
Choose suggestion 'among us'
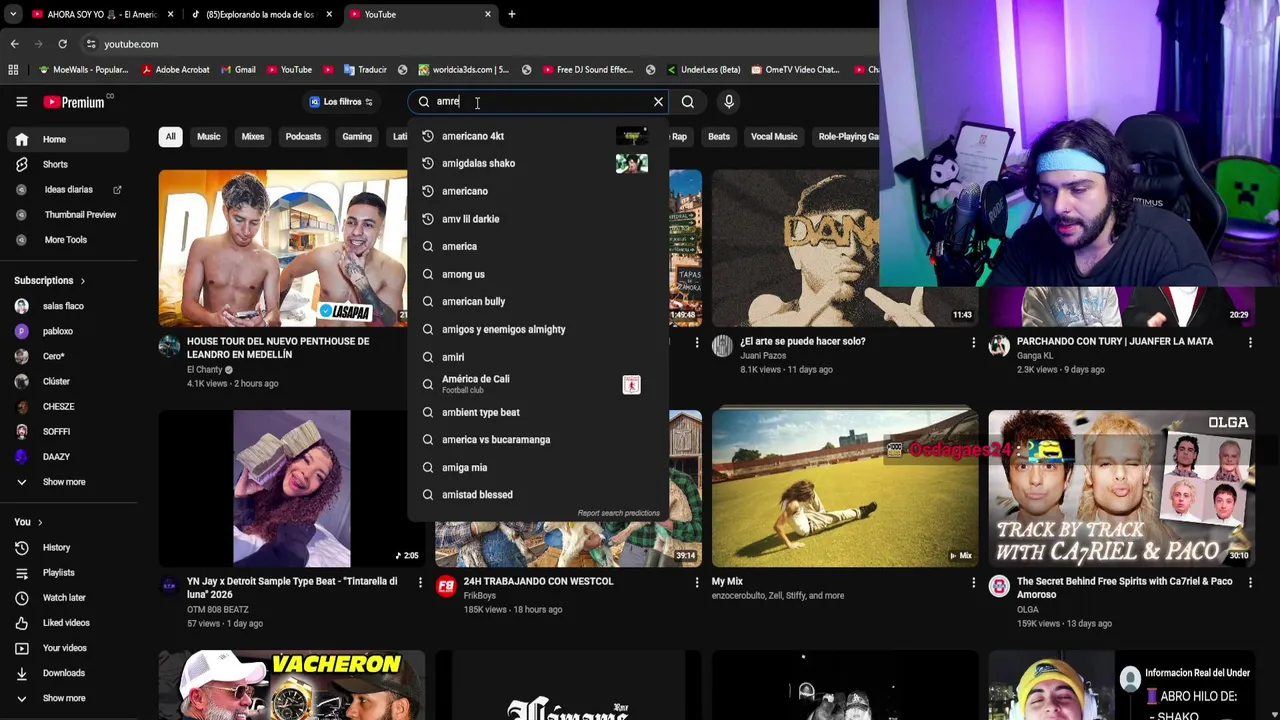point(537,274)
